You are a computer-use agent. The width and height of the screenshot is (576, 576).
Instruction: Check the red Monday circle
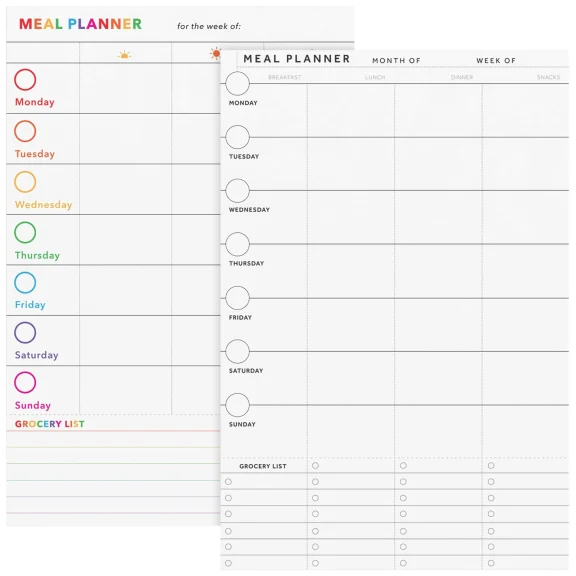(x=25, y=79)
